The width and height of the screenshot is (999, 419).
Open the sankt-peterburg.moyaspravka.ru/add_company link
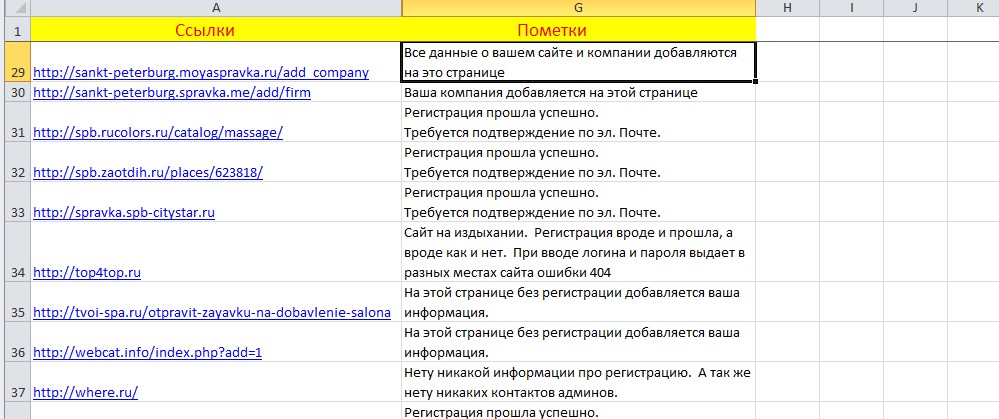point(201,73)
